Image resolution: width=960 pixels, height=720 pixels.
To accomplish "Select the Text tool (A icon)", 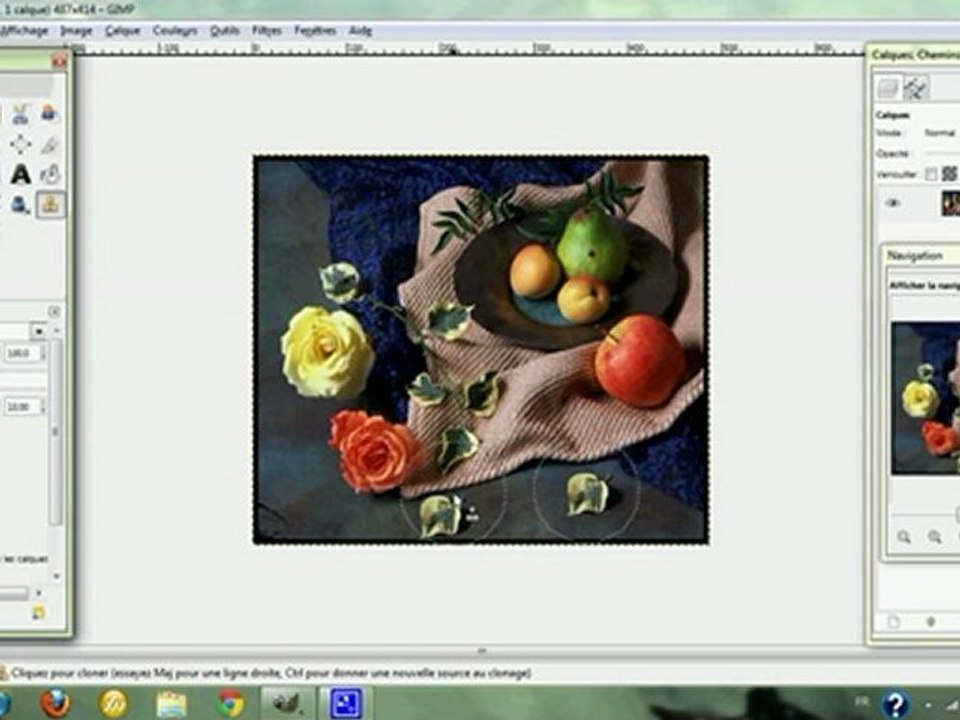I will (20, 174).
